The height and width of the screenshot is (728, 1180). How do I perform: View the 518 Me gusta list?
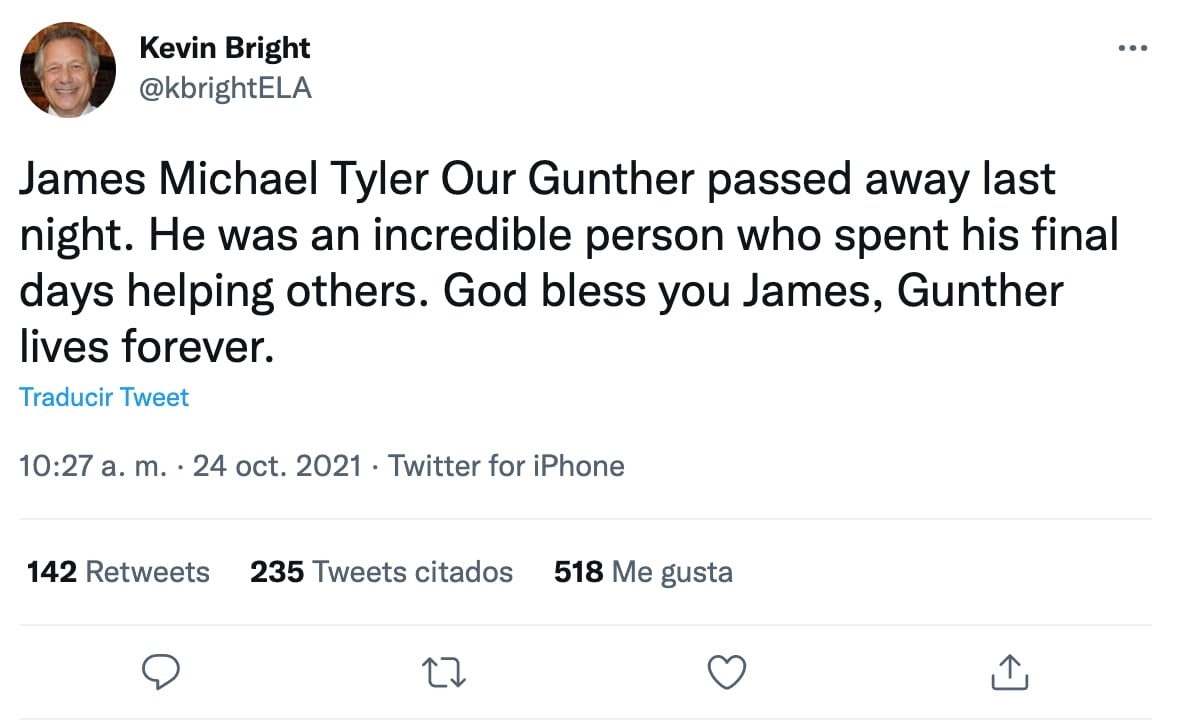pyautogui.click(x=643, y=571)
